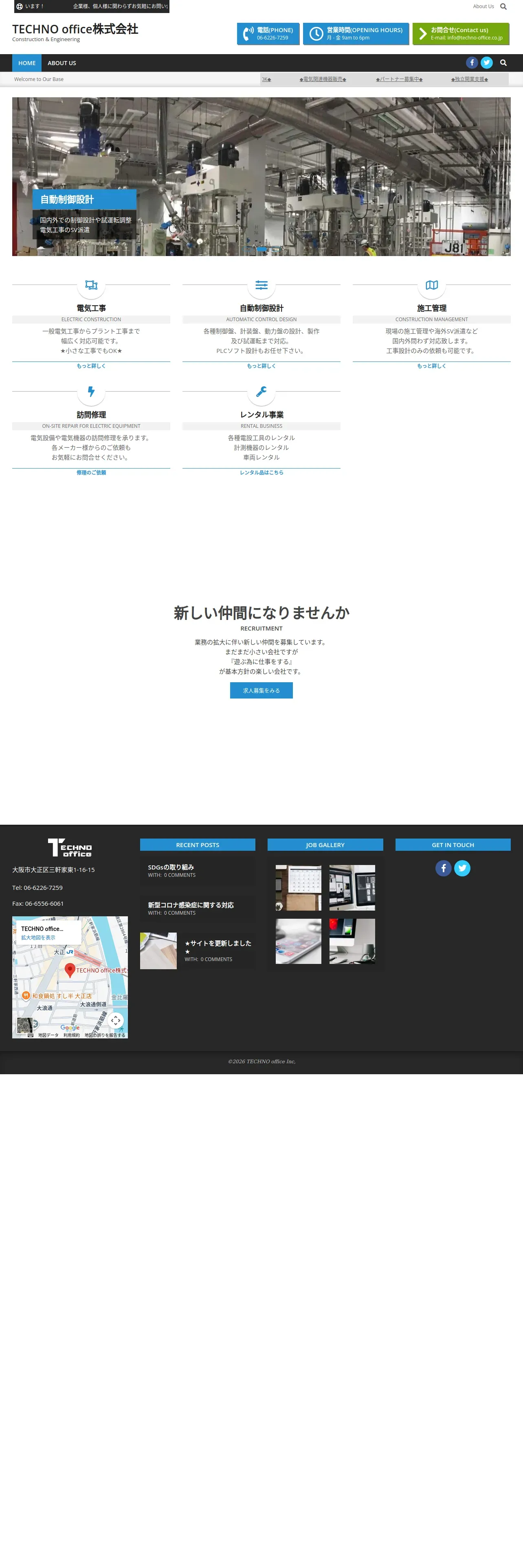Open the 施工管理 service heading
The width and height of the screenshot is (523, 1568).
pos(432,308)
